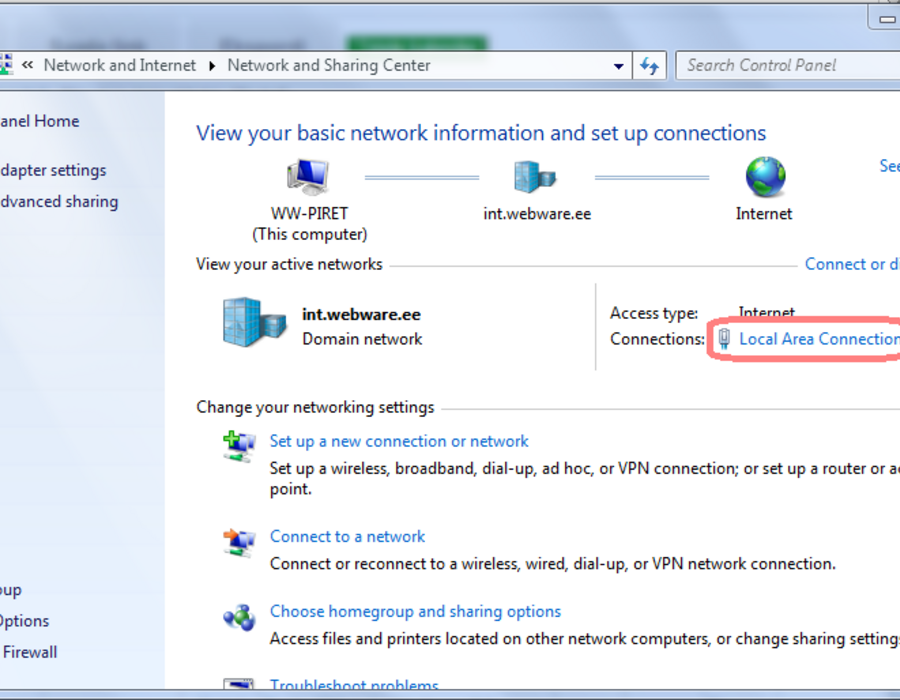Open Connect to a network link
The image size is (900, 700).
point(347,536)
